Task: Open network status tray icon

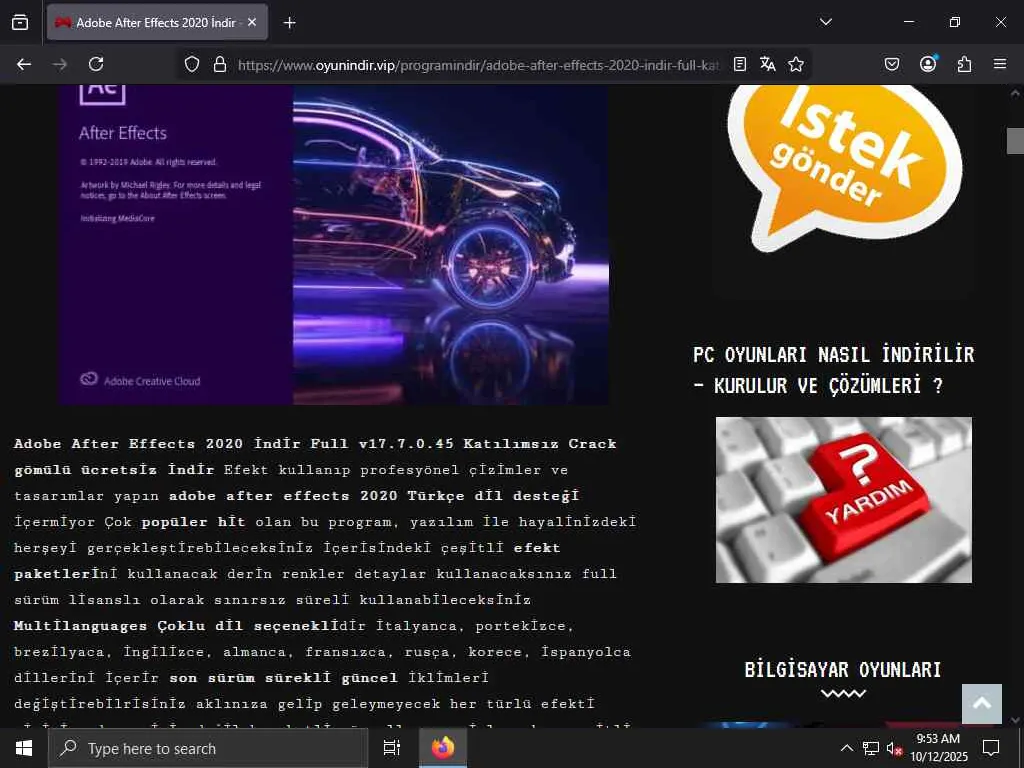Action: pyautogui.click(x=871, y=748)
